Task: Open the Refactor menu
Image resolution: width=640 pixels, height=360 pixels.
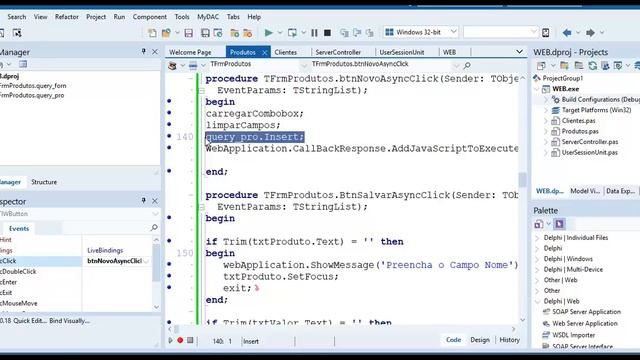Action: coord(67,17)
